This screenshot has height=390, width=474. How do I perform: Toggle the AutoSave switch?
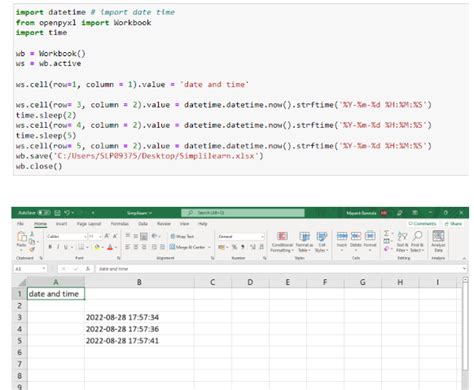click(44, 213)
